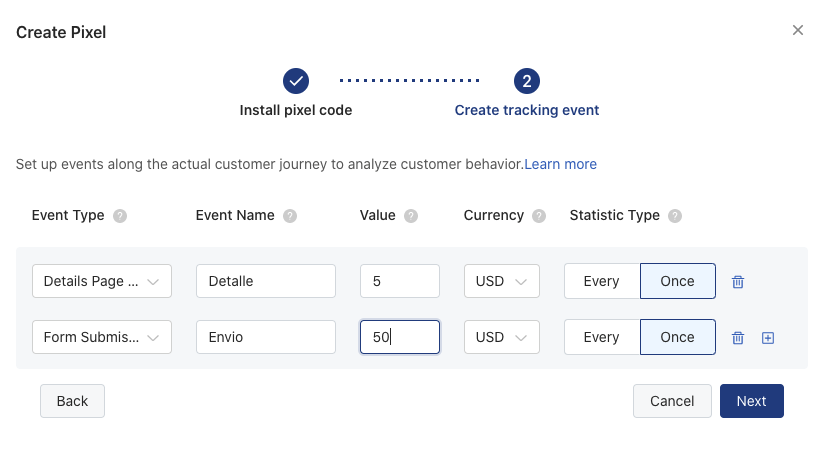Show help for Statistic Type
Image resolution: width=828 pixels, height=452 pixels.
675,215
